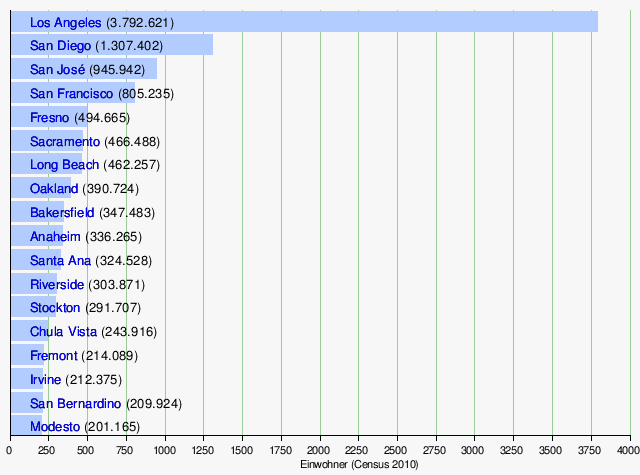Image resolution: width=640 pixels, height=475 pixels.
Task: Select the population value (945.942)
Action: [x=117, y=69]
